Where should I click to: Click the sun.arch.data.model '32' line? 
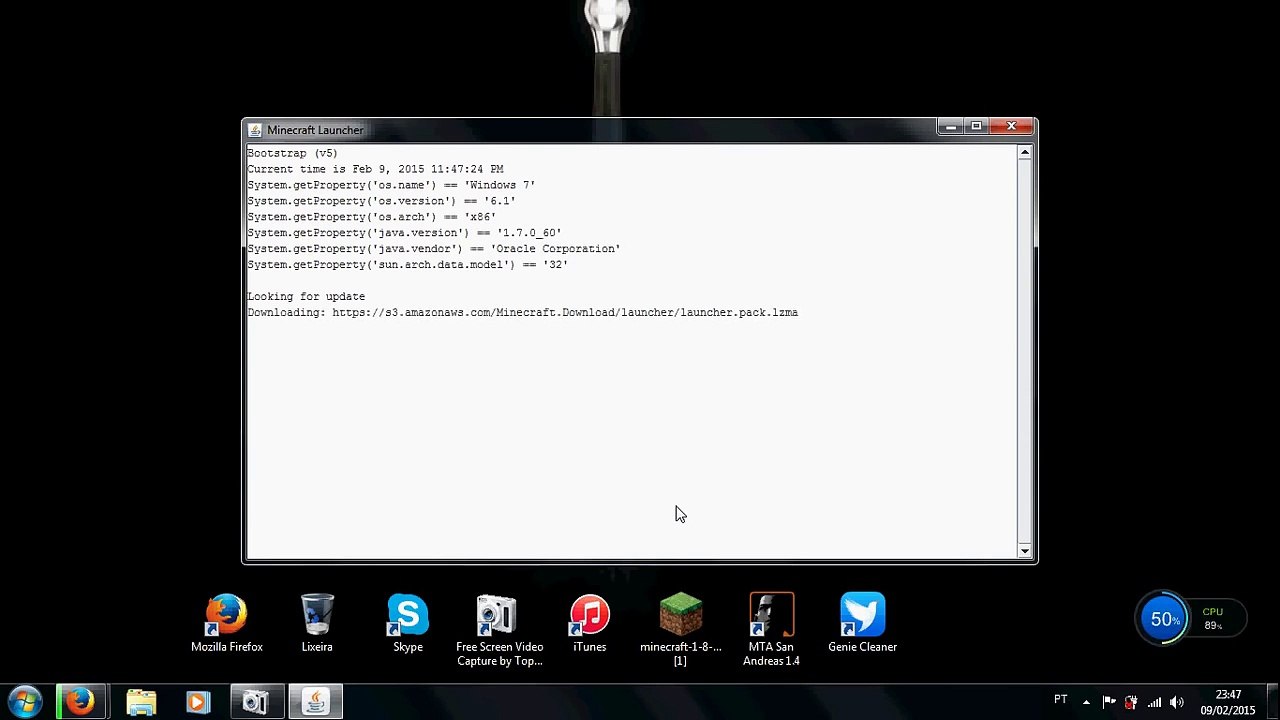407,265
